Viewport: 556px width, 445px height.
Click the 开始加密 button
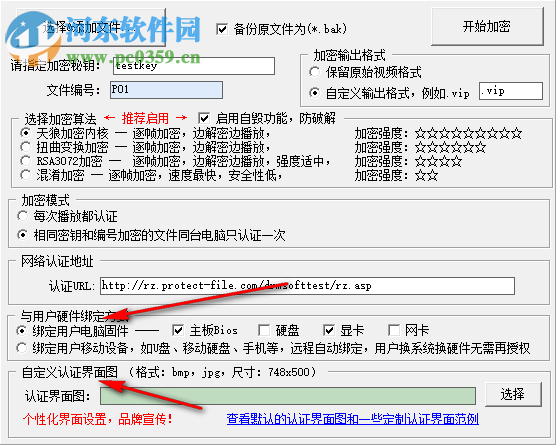tap(487, 27)
